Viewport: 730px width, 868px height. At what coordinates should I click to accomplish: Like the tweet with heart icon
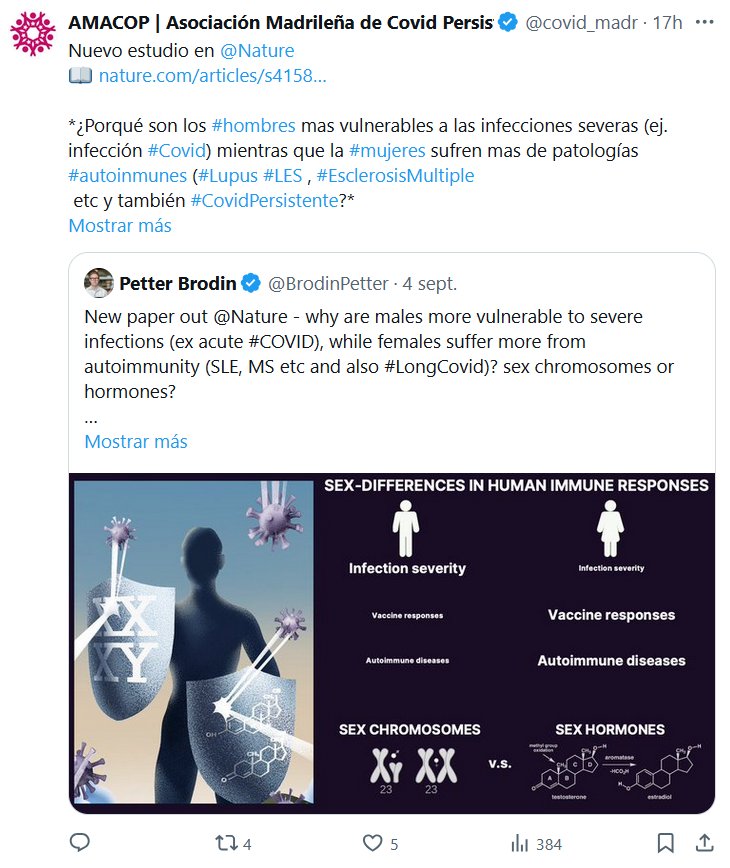372,843
